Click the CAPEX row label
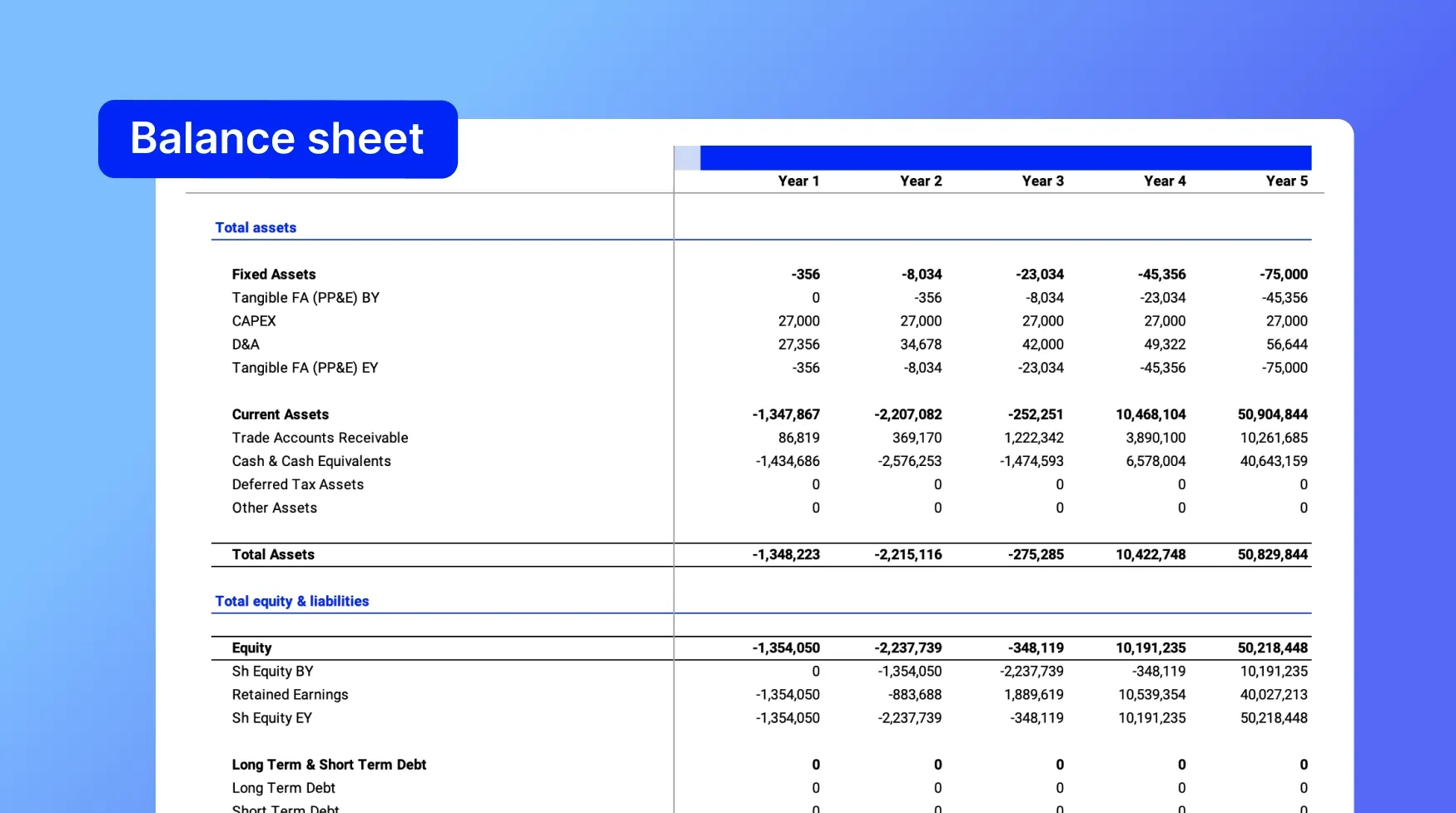Image resolution: width=1456 pixels, height=813 pixels. tap(254, 321)
